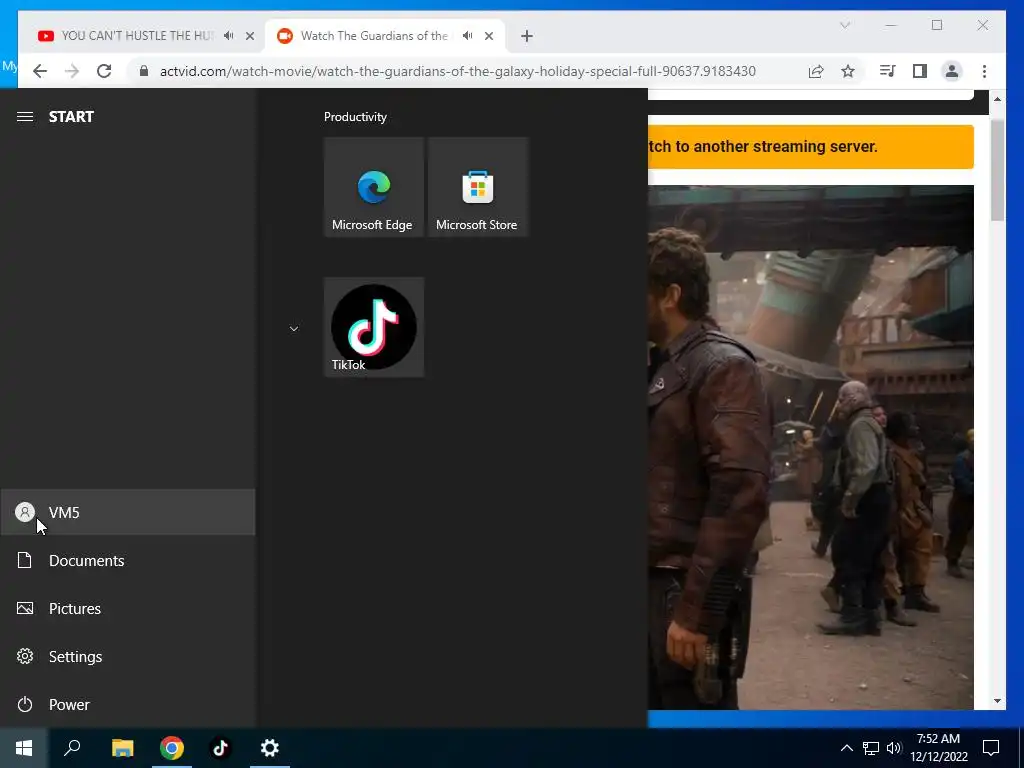Image resolution: width=1024 pixels, height=768 pixels.
Task: Open Chrome three-dot menu
Action: pos(984,71)
